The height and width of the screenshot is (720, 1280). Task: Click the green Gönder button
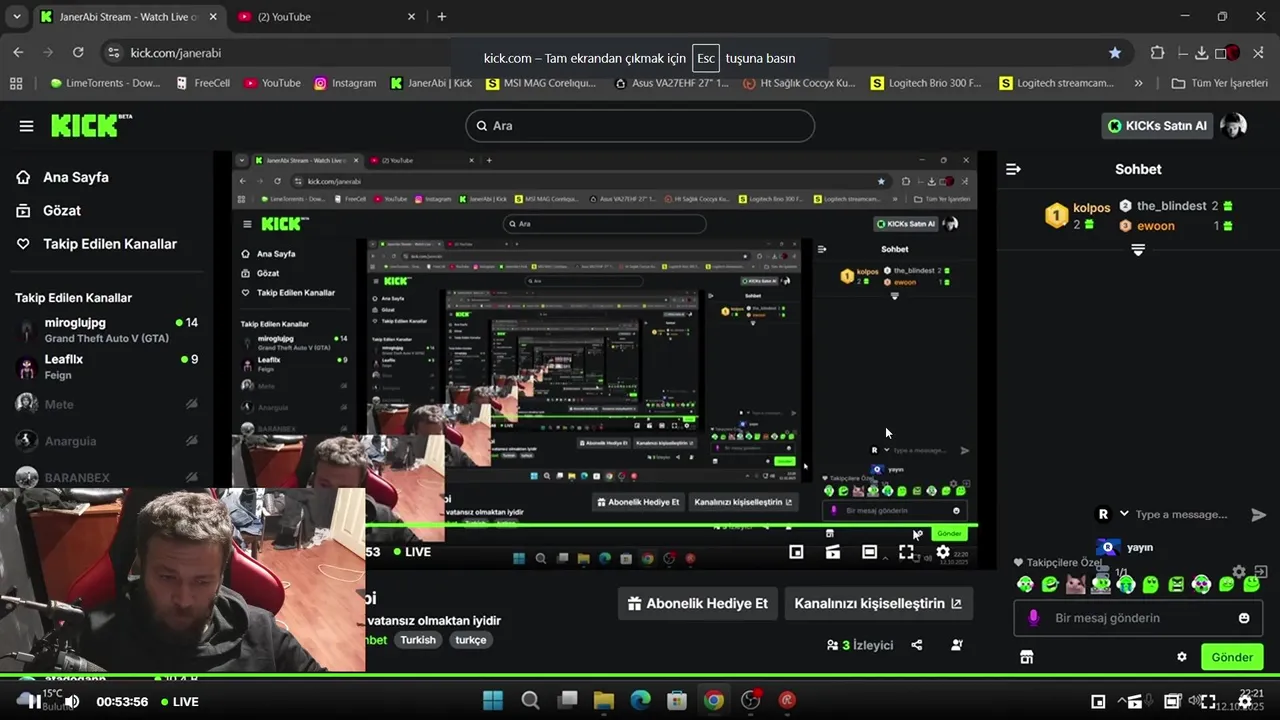(1232, 657)
